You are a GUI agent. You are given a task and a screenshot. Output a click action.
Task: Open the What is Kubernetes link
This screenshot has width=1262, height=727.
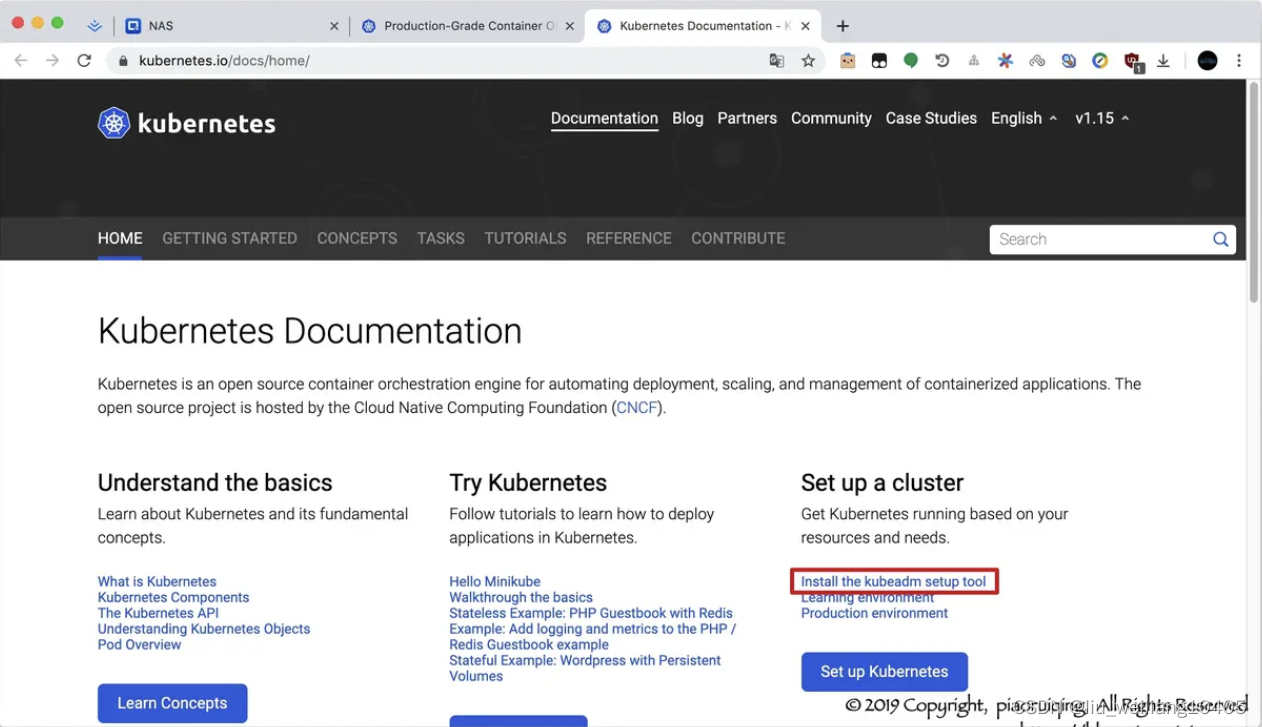coord(157,581)
